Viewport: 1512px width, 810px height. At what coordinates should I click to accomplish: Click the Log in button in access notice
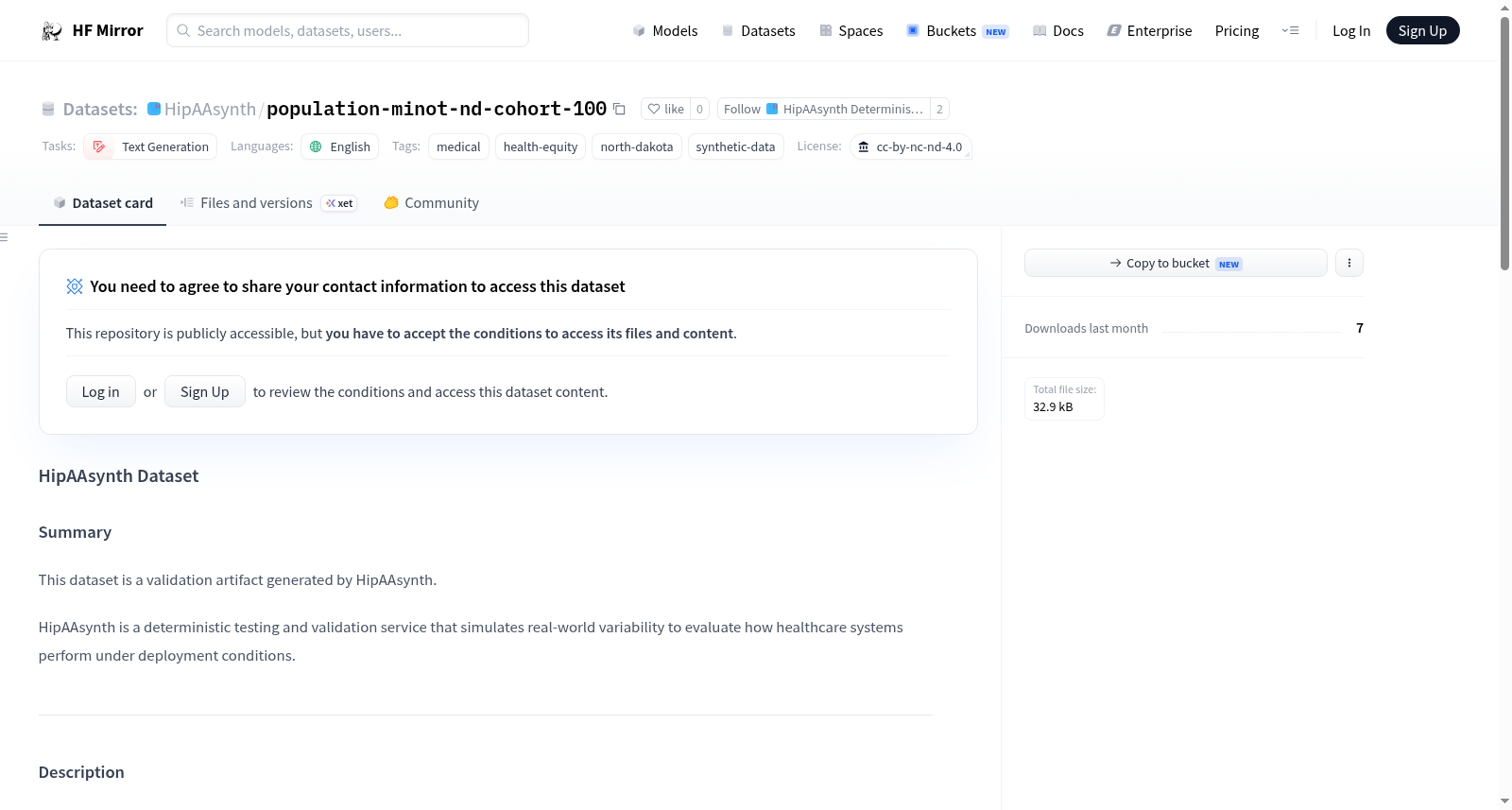pyautogui.click(x=101, y=391)
